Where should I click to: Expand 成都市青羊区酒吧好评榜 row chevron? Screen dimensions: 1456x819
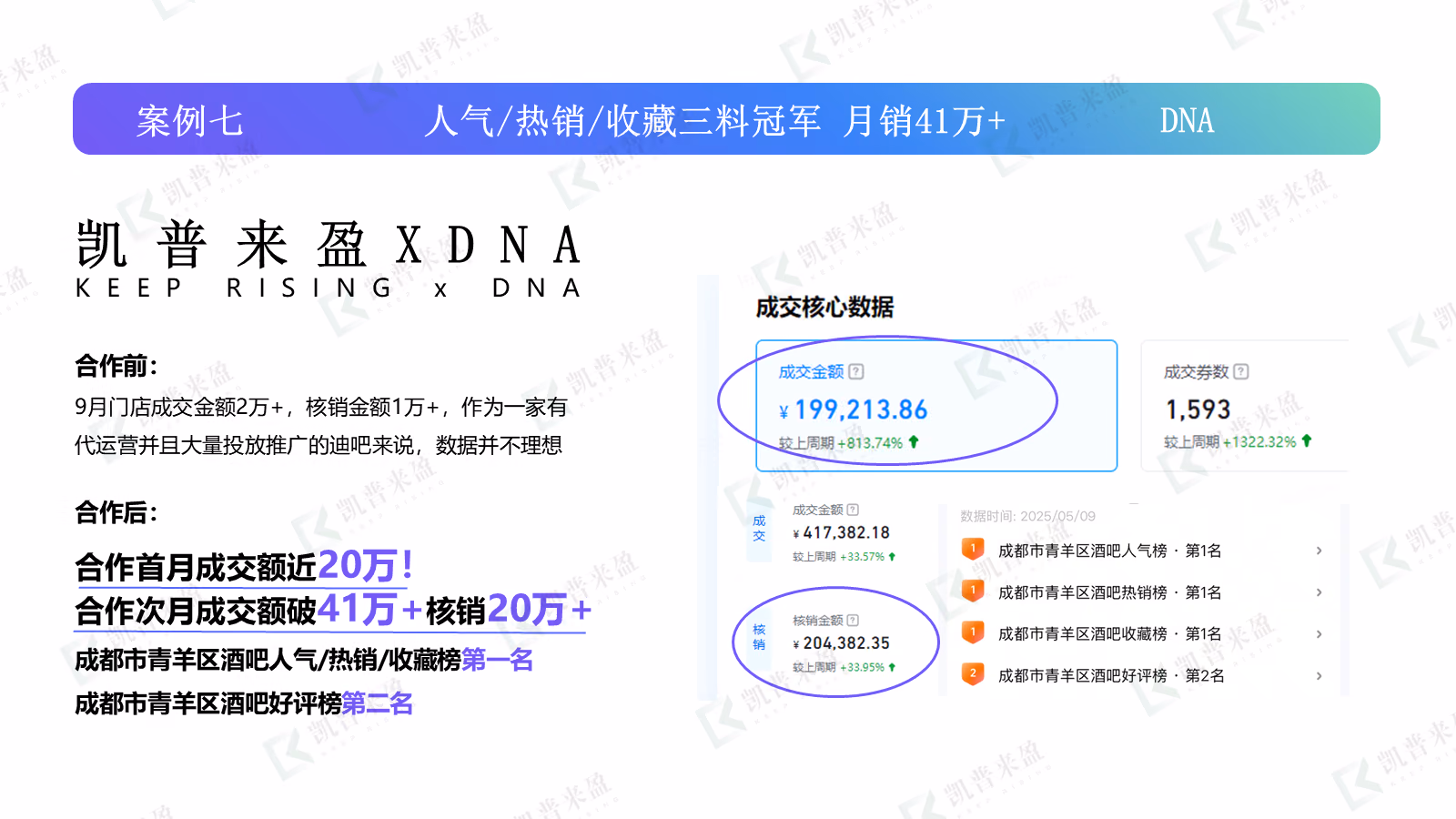[1319, 676]
